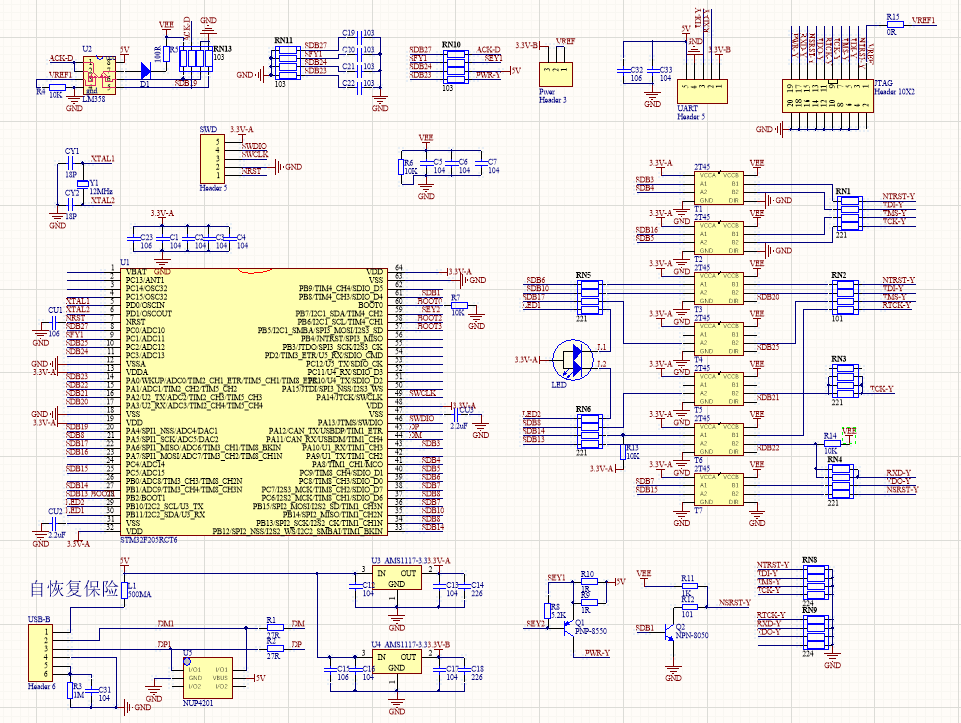Click the 'SWCLK' label at SWD header
Image resolution: width=961 pixels, height=723 pixels.
255,154
